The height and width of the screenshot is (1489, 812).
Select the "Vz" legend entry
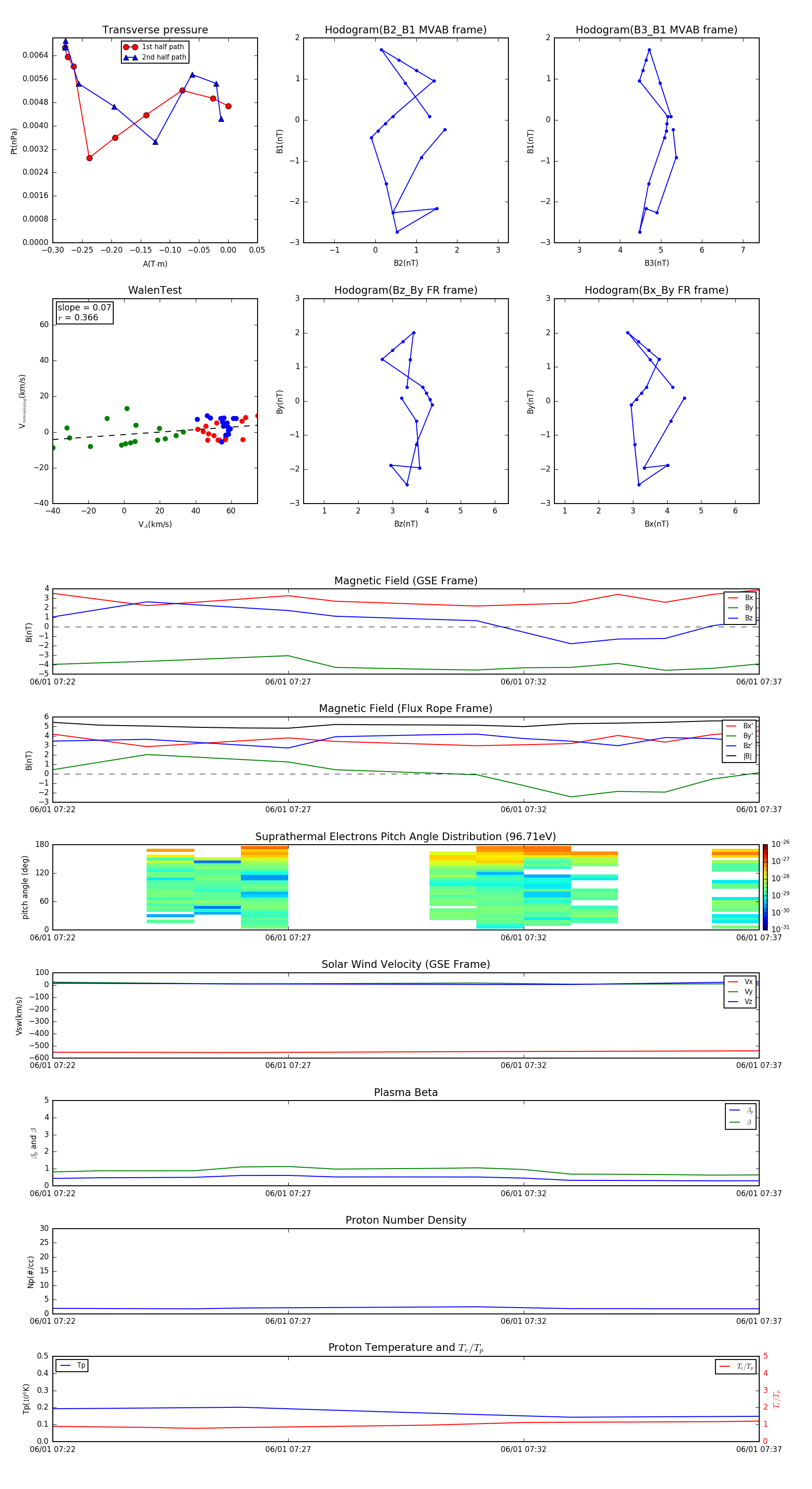740,1002
